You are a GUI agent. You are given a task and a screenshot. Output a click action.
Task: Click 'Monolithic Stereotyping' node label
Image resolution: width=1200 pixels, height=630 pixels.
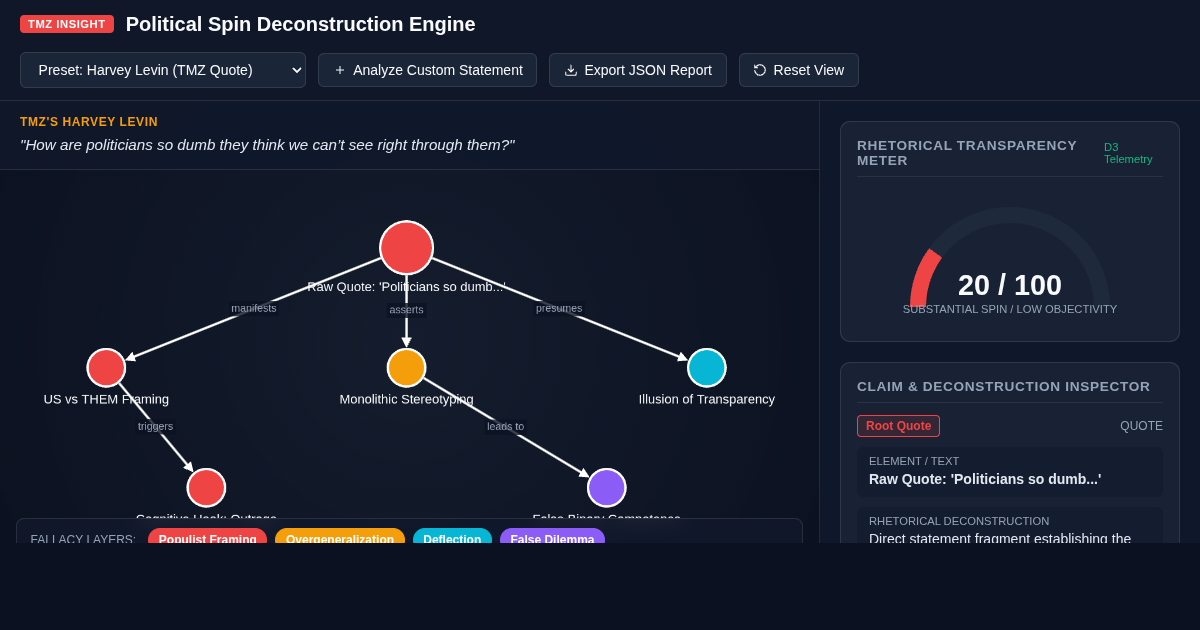[x=406, y=399]
